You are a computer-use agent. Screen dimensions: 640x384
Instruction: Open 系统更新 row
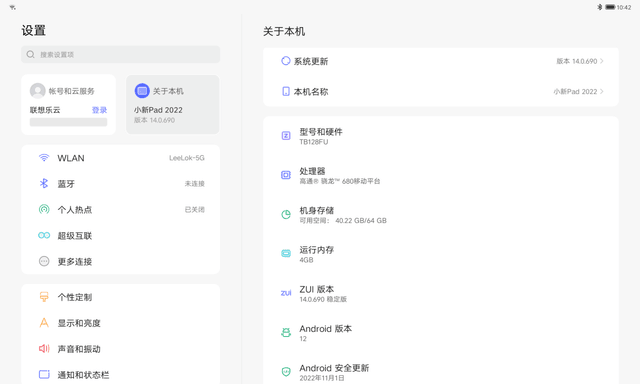coord(441,61)
